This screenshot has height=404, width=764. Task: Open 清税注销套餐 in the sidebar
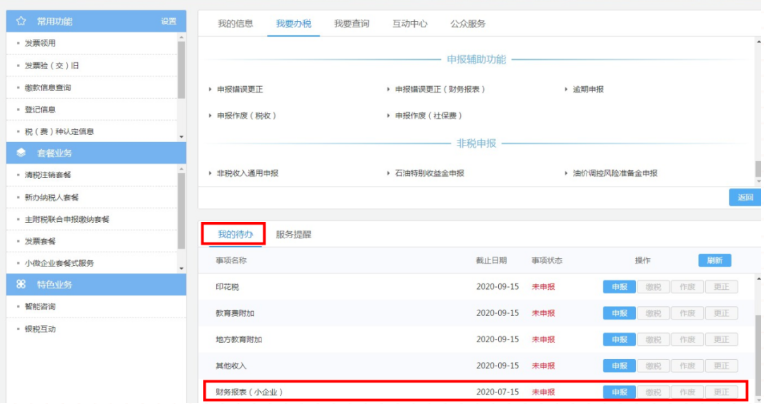pos(48,174)
